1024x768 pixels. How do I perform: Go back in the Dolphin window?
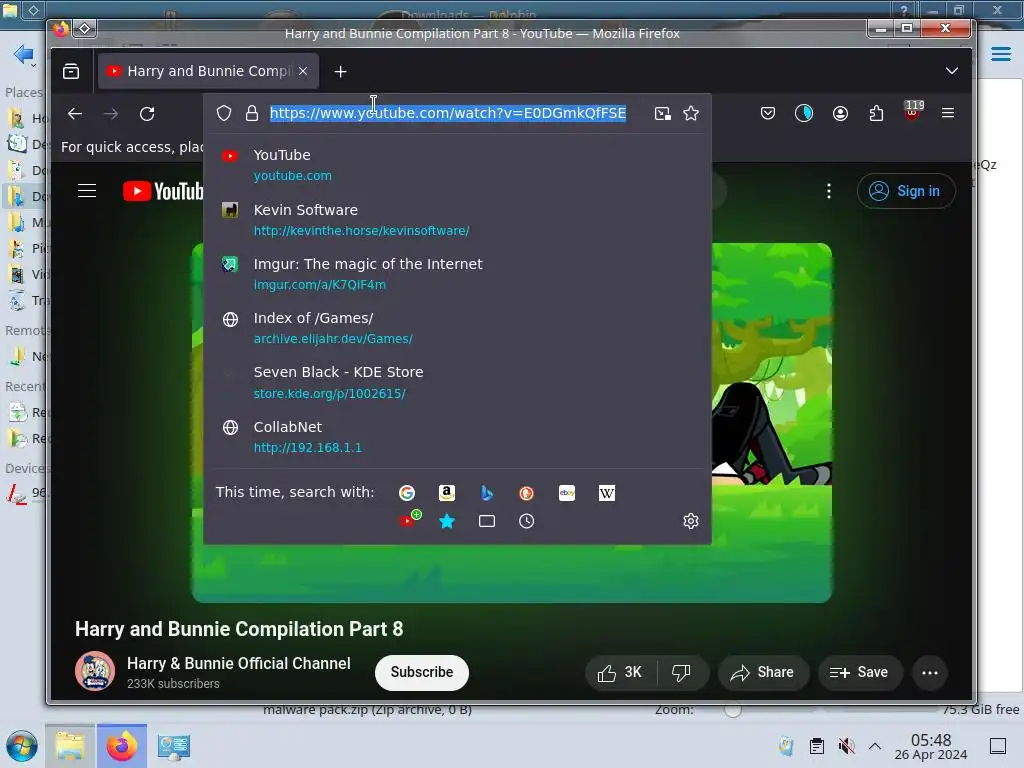(x=23, y=54)
